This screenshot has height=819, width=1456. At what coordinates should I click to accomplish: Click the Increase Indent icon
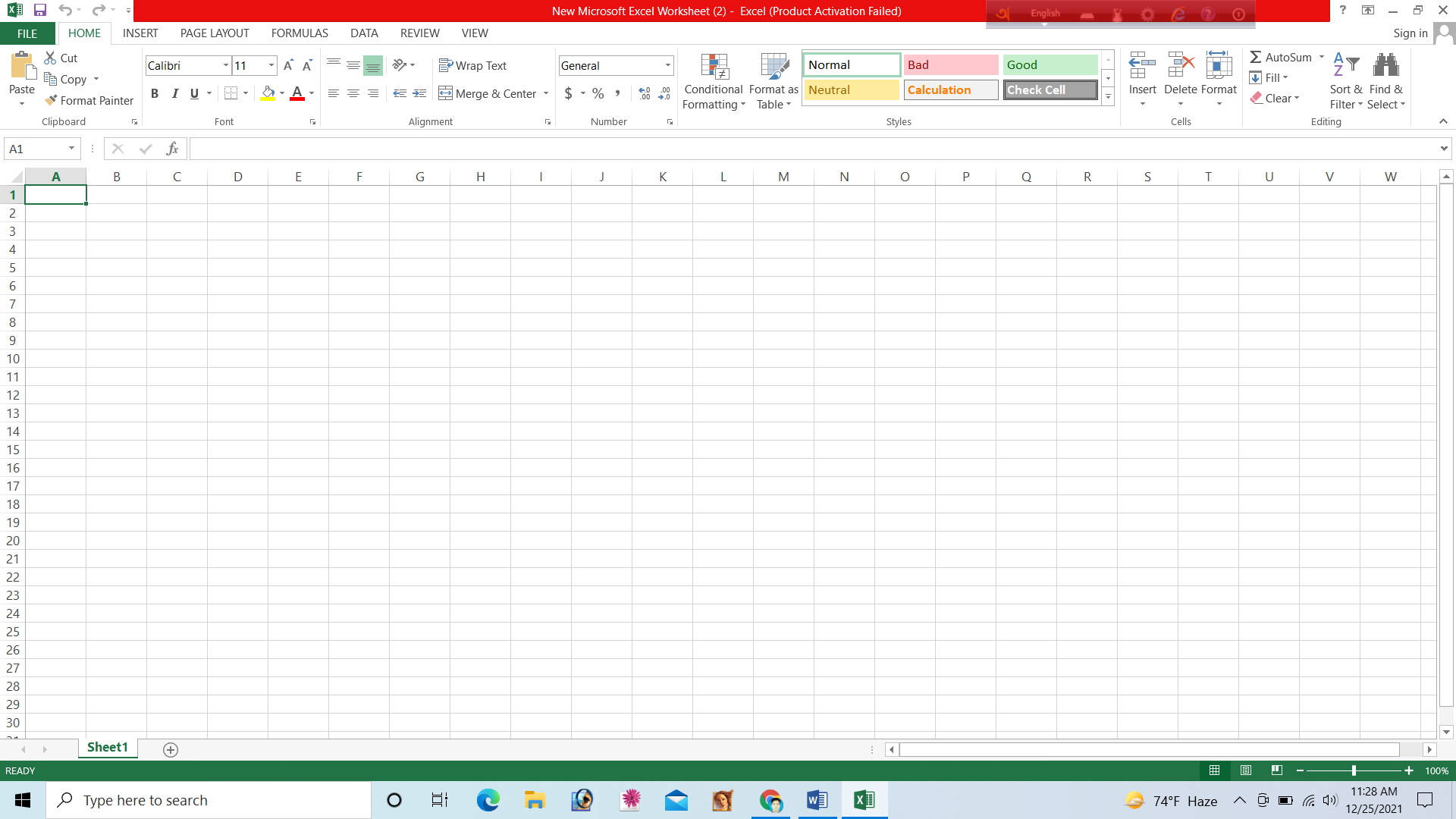point(419,93)
